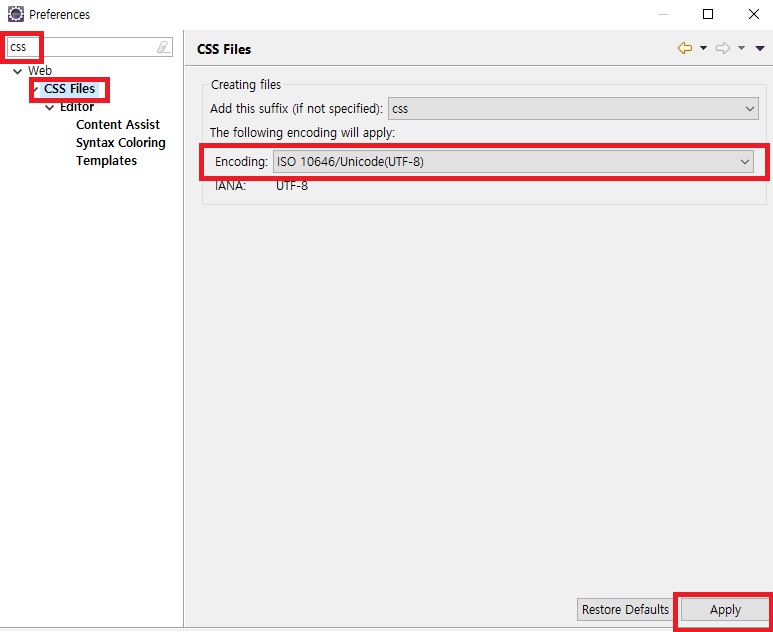
Task: Focus the preferences filter field containing css
Action: tap(90, 47)
